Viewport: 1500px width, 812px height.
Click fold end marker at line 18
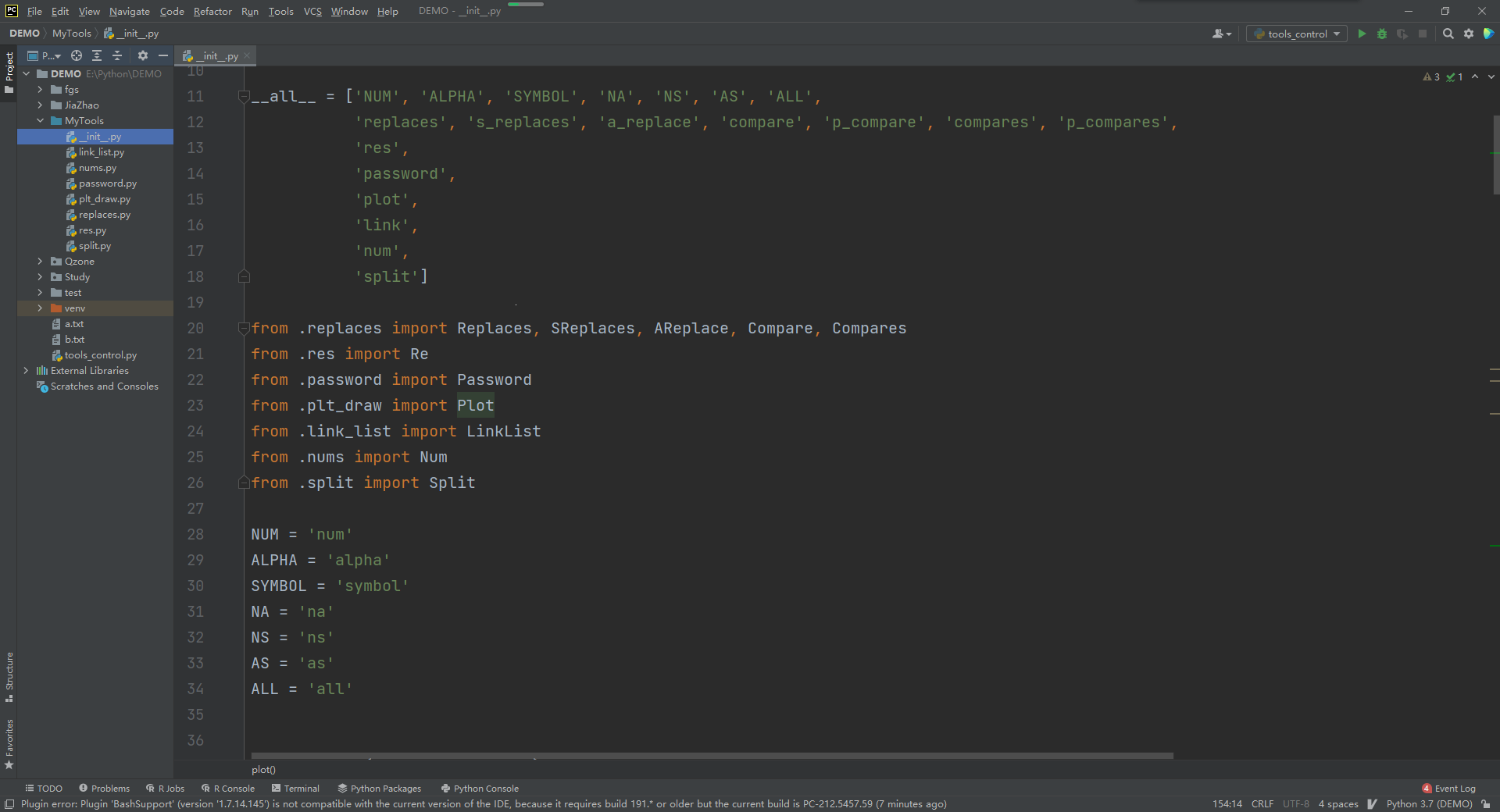tap(244, 276)
